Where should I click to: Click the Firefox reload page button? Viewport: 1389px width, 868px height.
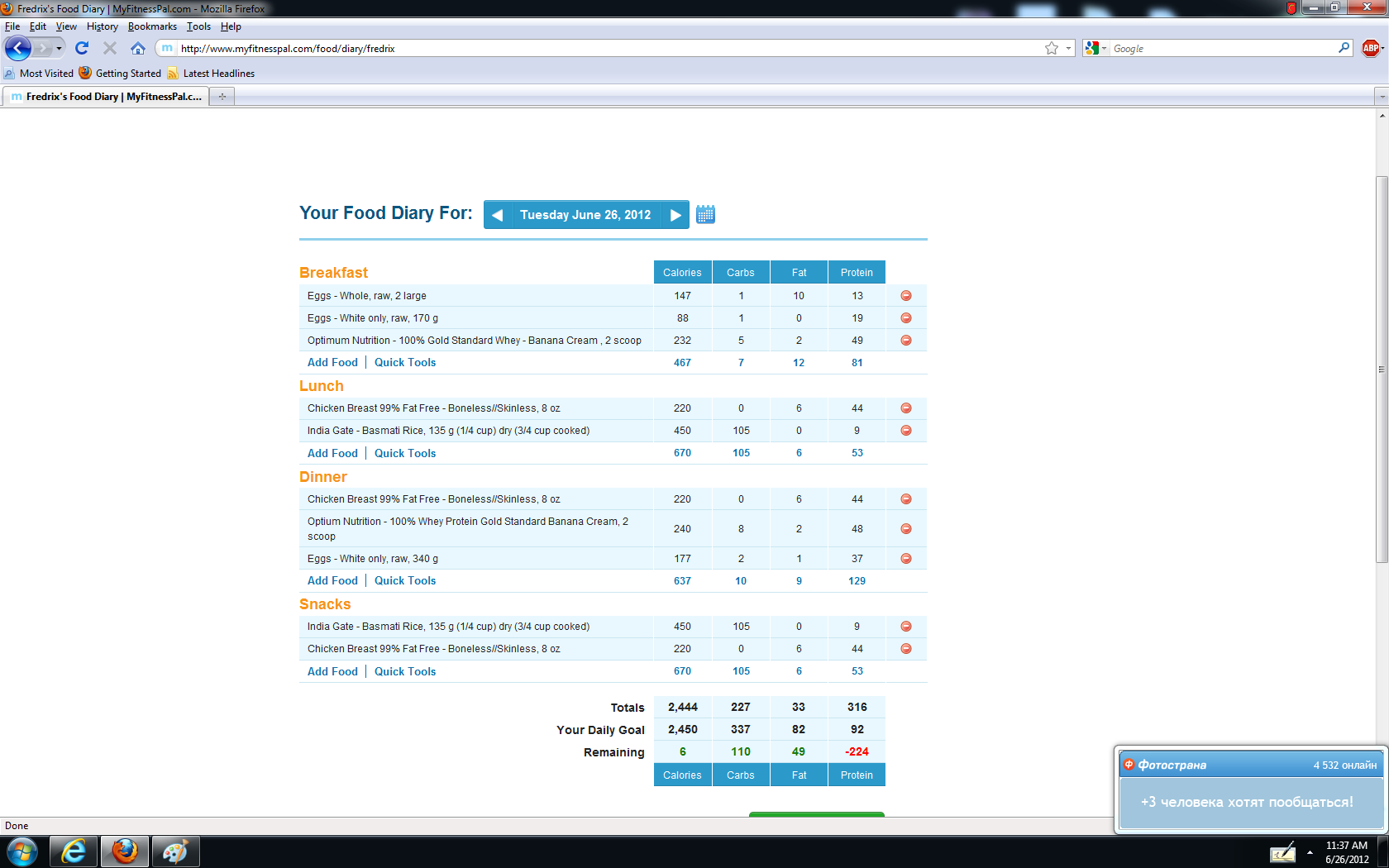pyautogui.click(x=82, y=49)
